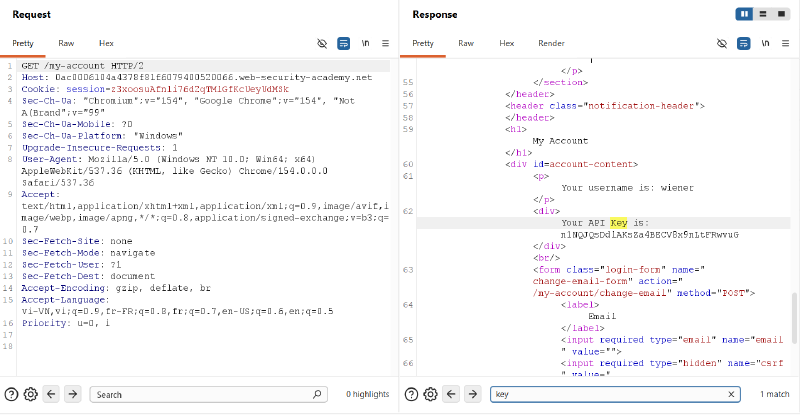Click the Sec-Fetch-Mode: navigate line
The image size is (800, 415).
click(x=88, y=253)
